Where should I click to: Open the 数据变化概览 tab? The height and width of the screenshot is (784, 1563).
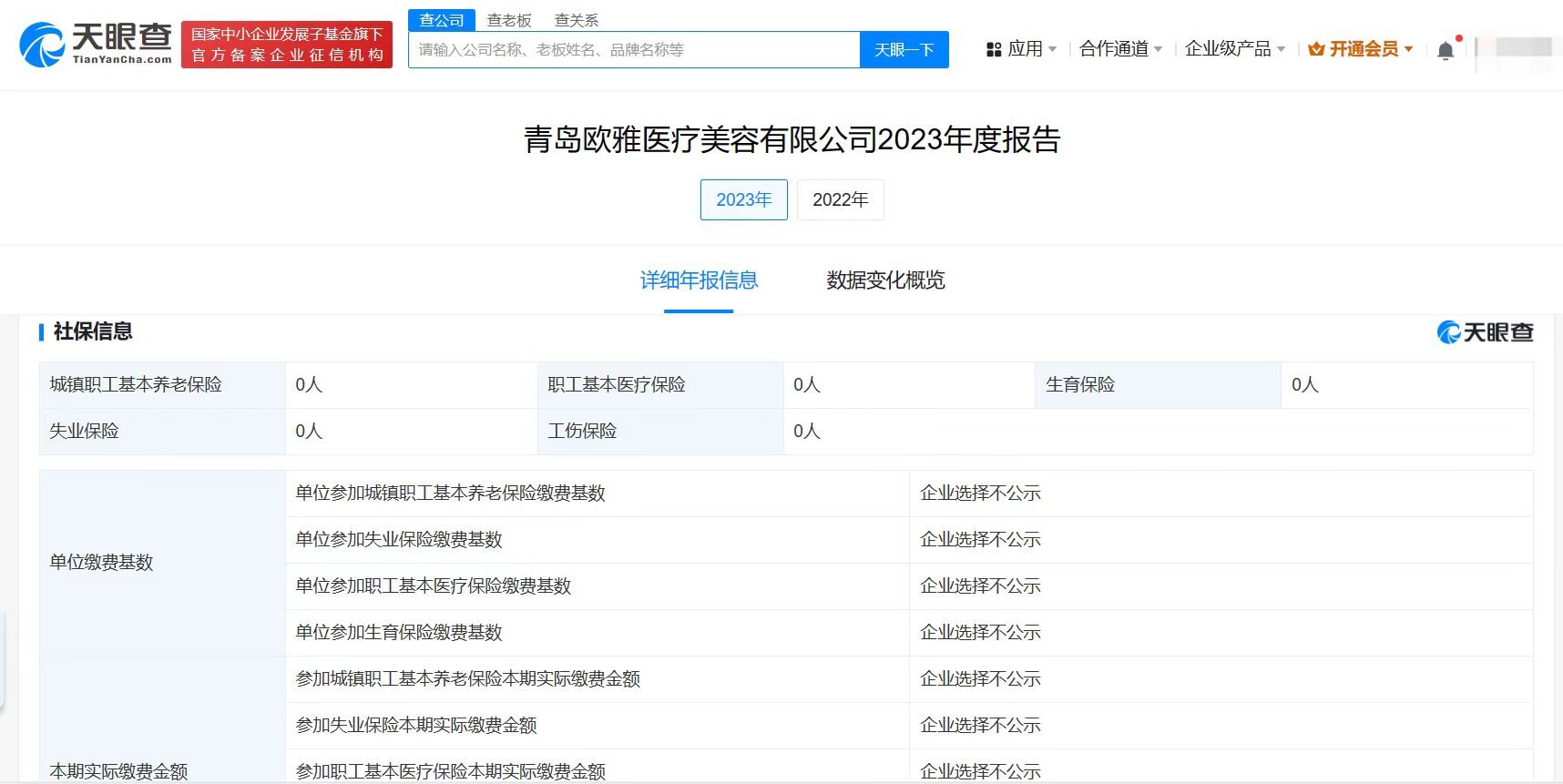[885, 280]
